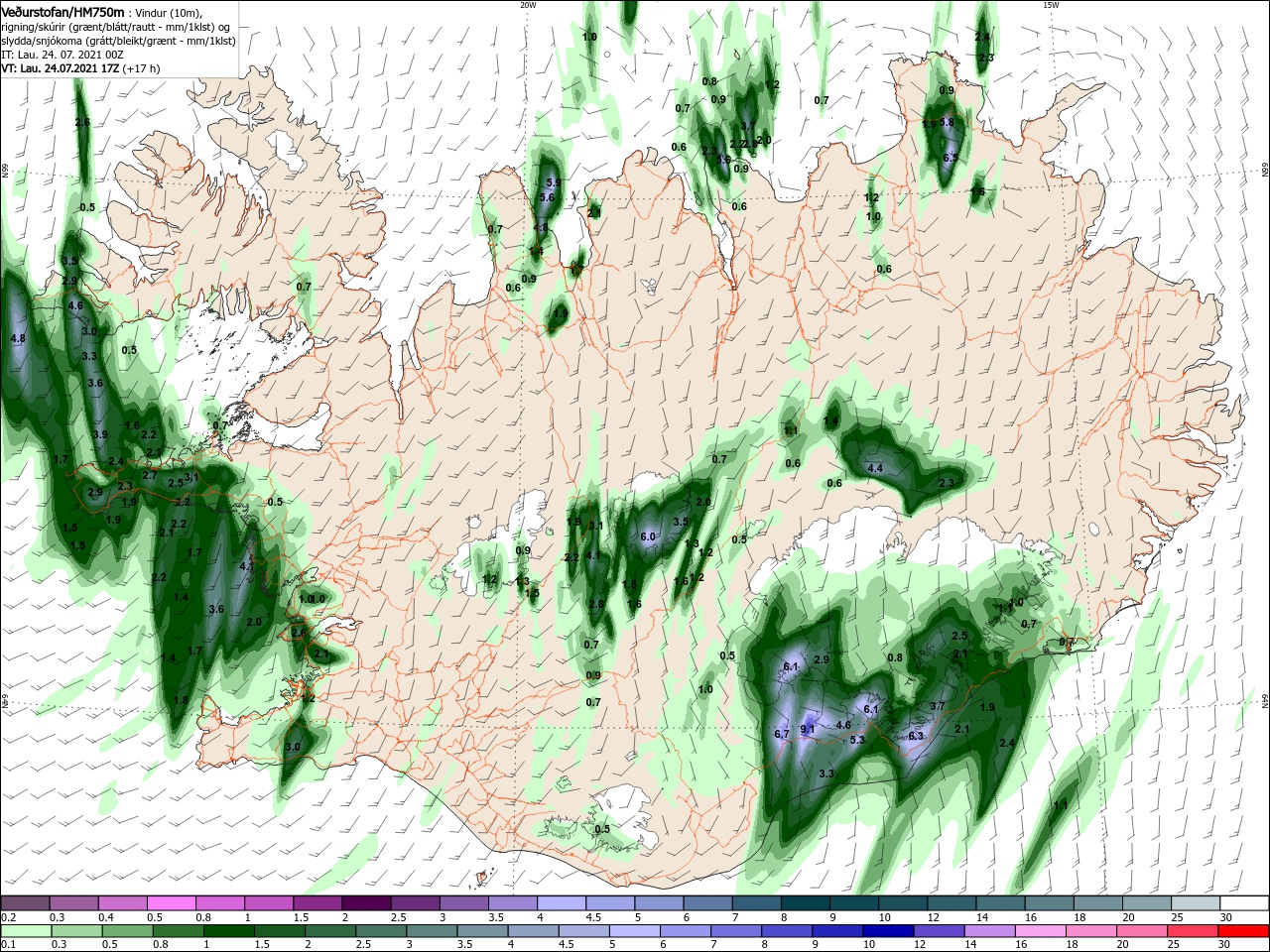Click the 20W longitude label

pos(528,5)
